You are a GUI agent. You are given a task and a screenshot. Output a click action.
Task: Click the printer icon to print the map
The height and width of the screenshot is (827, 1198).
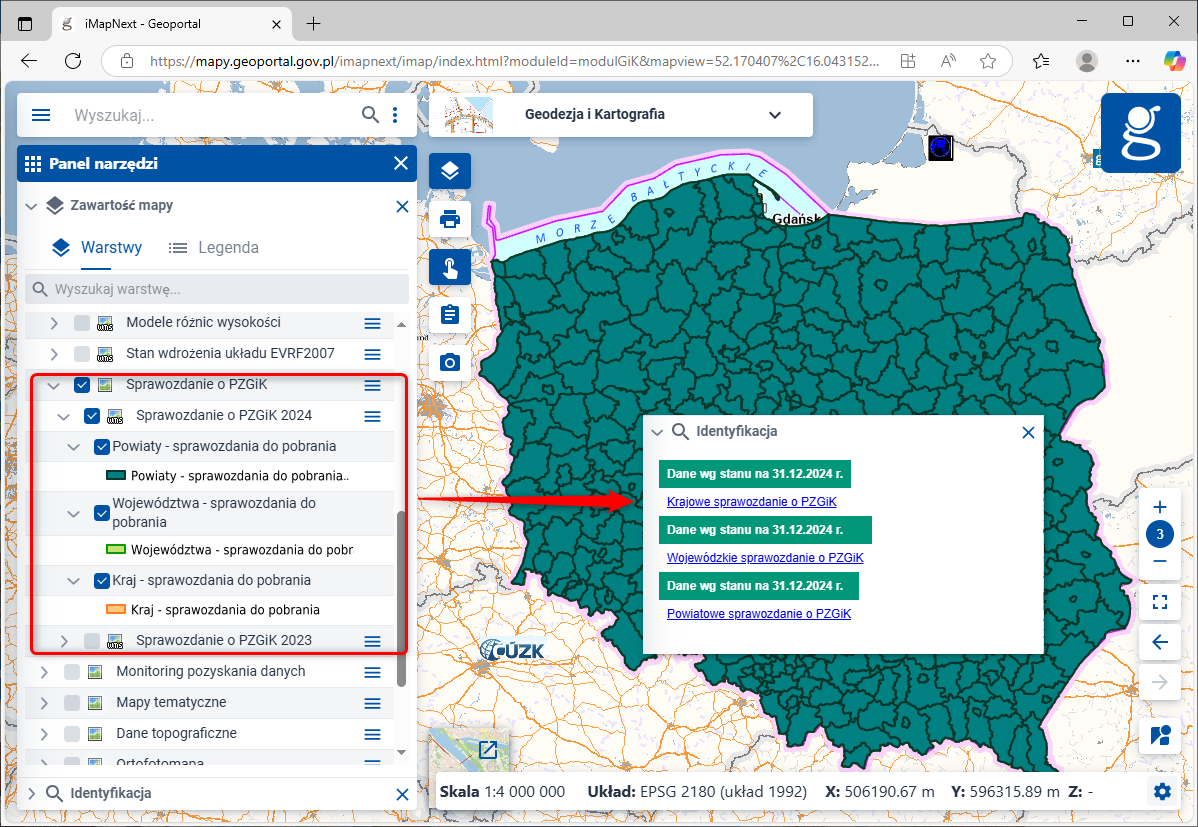click(449, 219)
